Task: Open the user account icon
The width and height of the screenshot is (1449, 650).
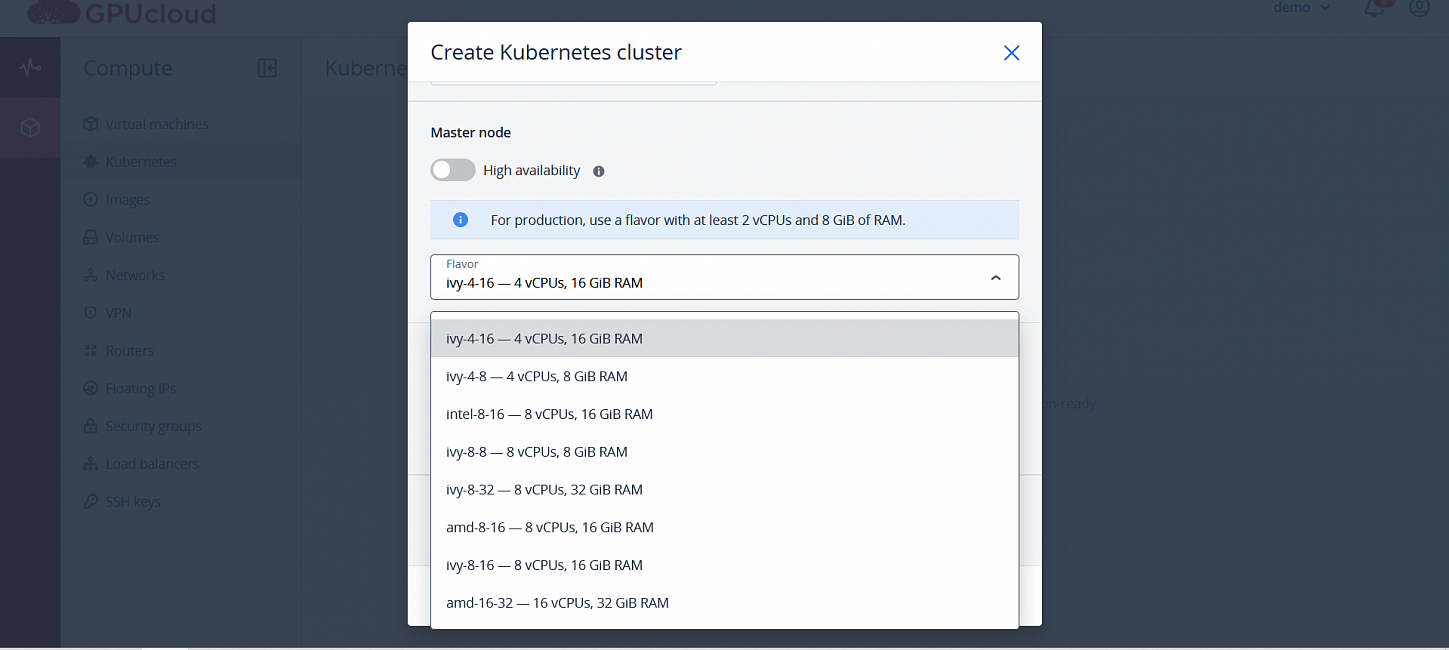Action: pyautogui.click(x=1419, y=8)
